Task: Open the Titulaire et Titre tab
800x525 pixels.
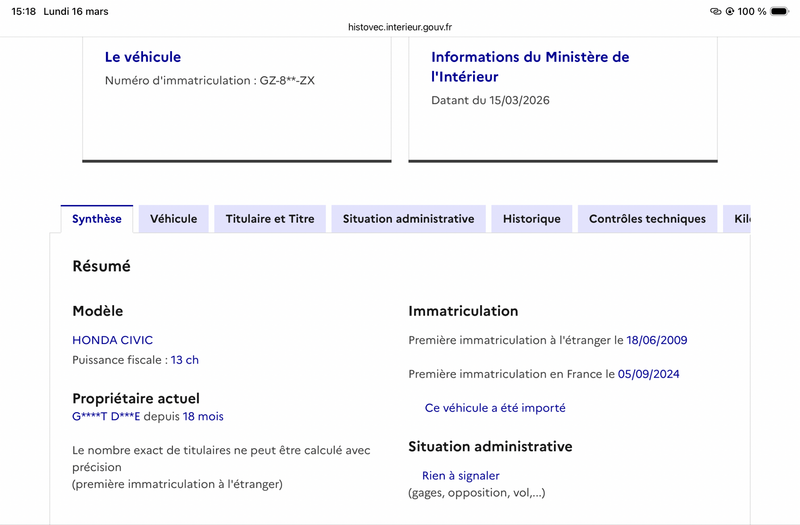Action: pyautogui.click(x=270, y=219)
